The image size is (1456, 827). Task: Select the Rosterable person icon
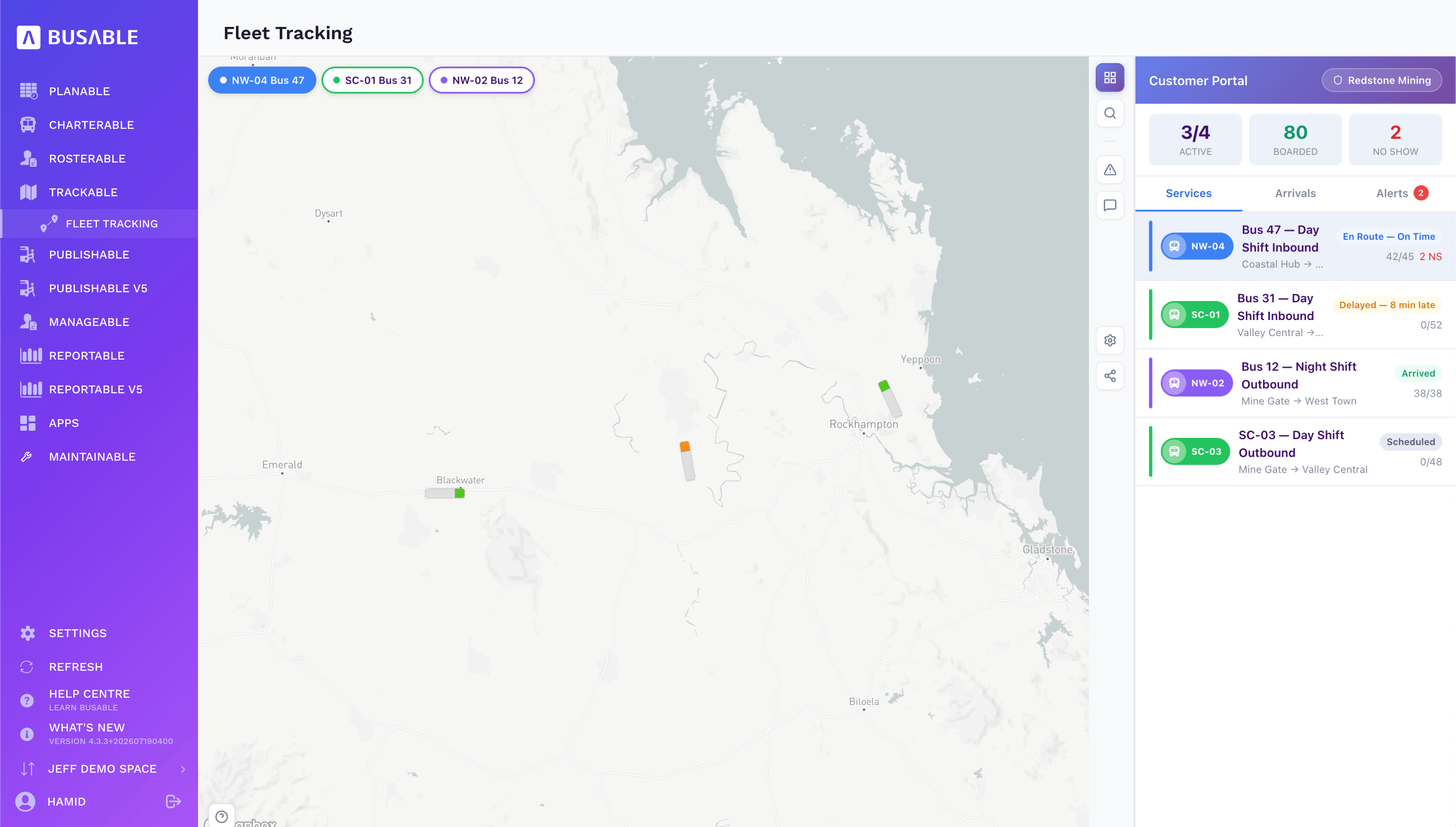pyautogui.click(x=28, y=158)
